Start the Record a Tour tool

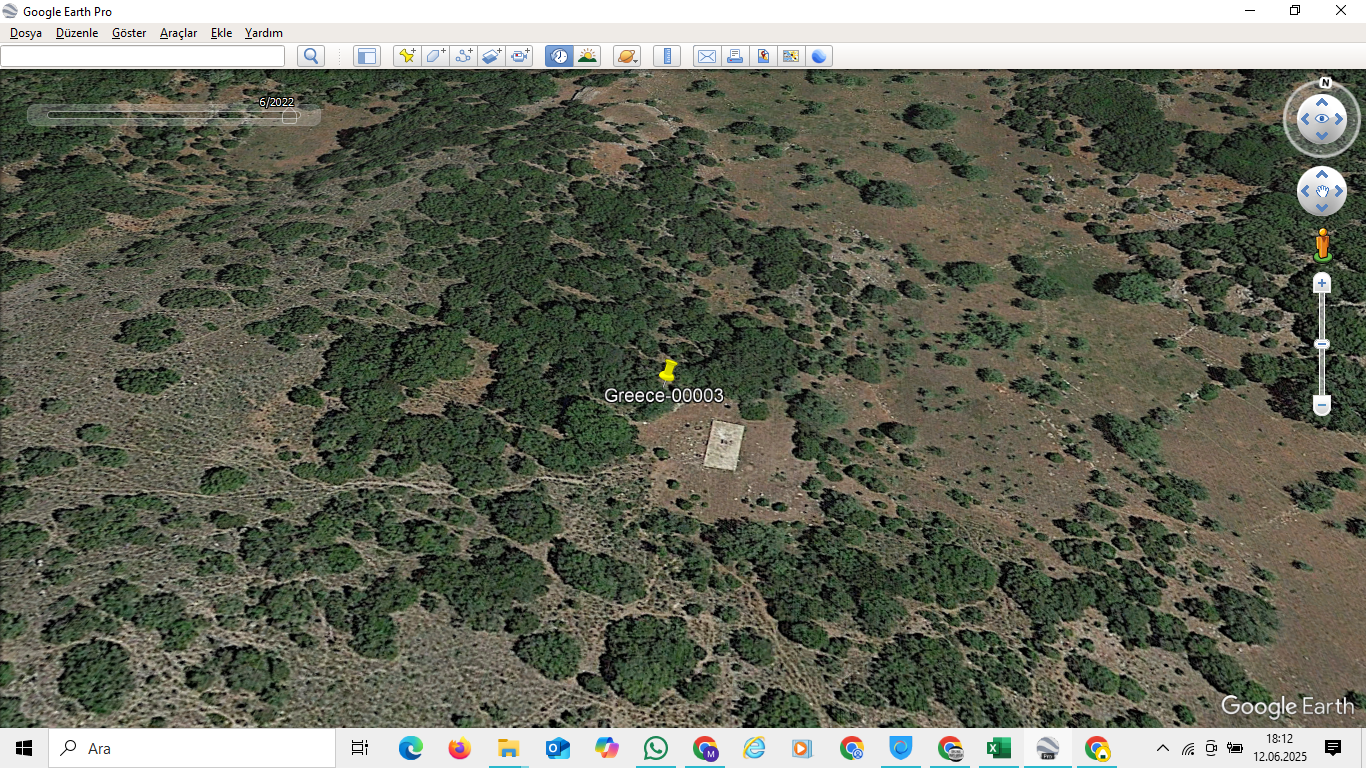pyautogui.click(x=519, y=56)
